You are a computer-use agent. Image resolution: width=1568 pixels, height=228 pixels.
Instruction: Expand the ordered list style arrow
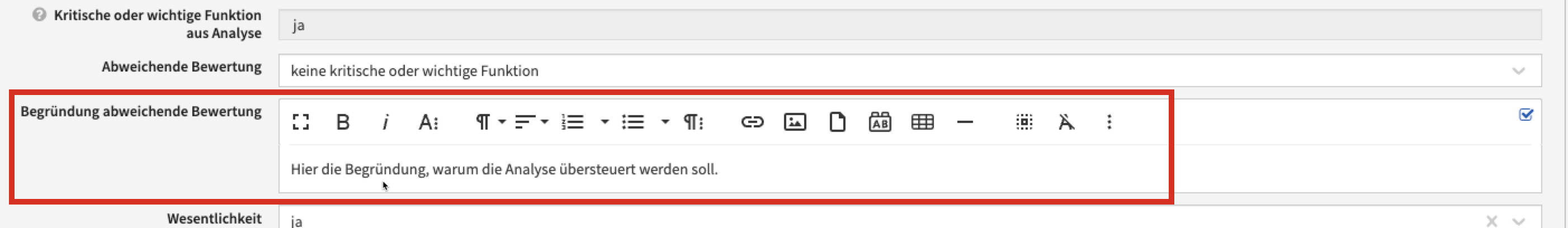point(604,122)
